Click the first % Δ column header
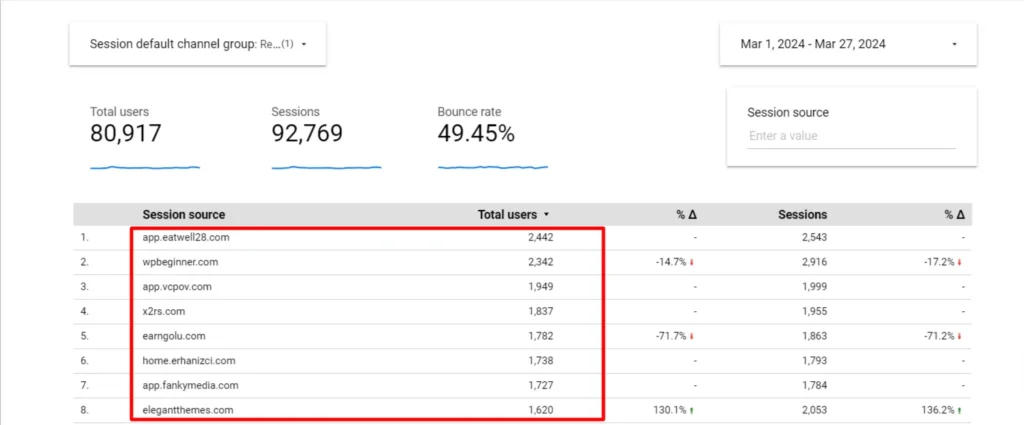 [686, 214]
